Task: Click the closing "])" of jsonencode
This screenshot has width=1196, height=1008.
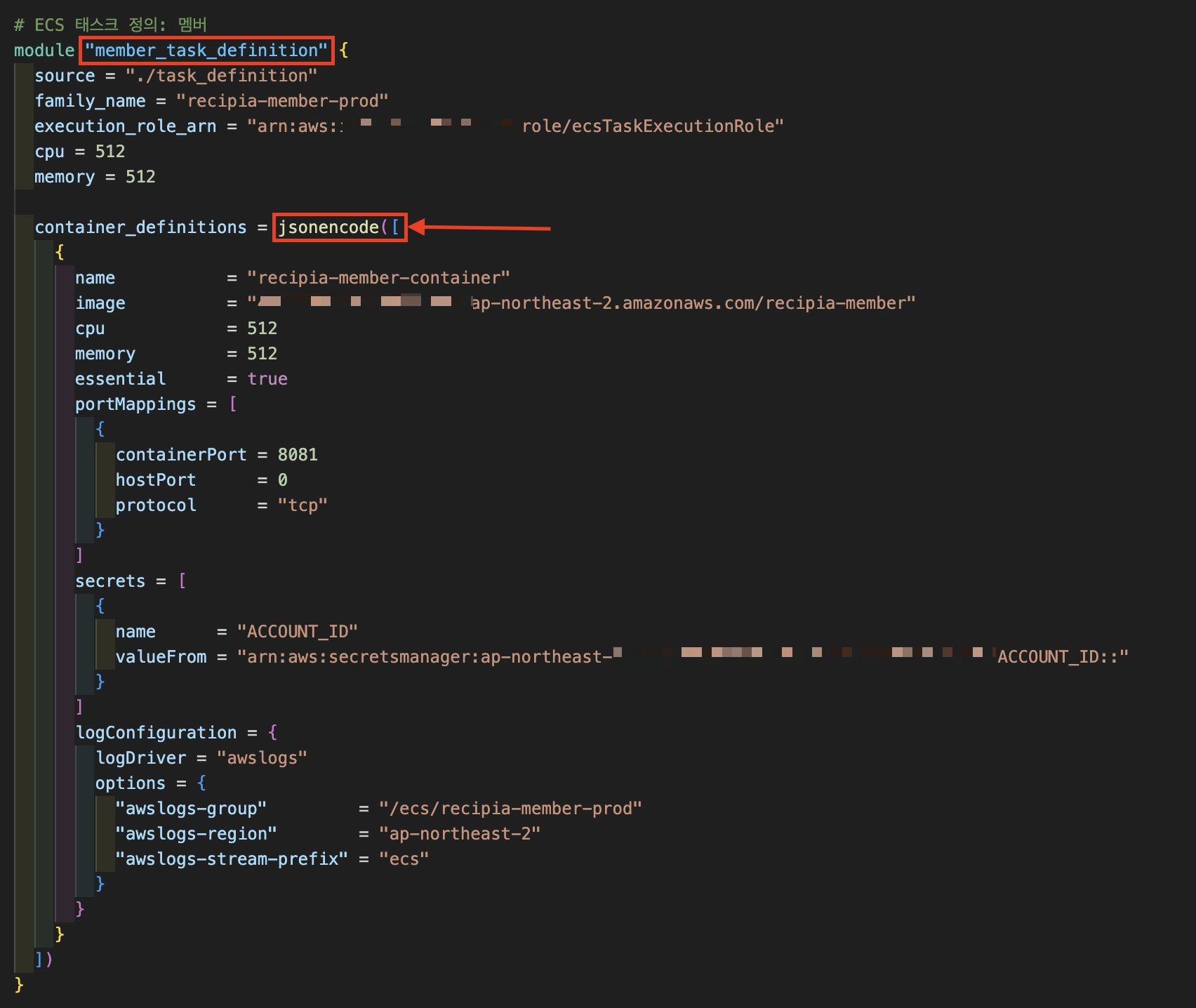Action: (44, 959)
